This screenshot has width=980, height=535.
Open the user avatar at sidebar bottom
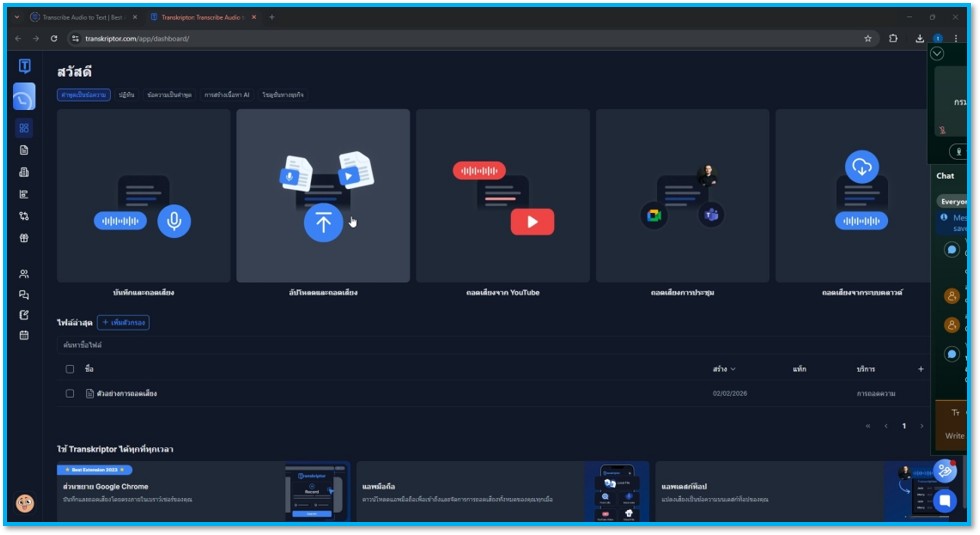[x=25, y=503]
